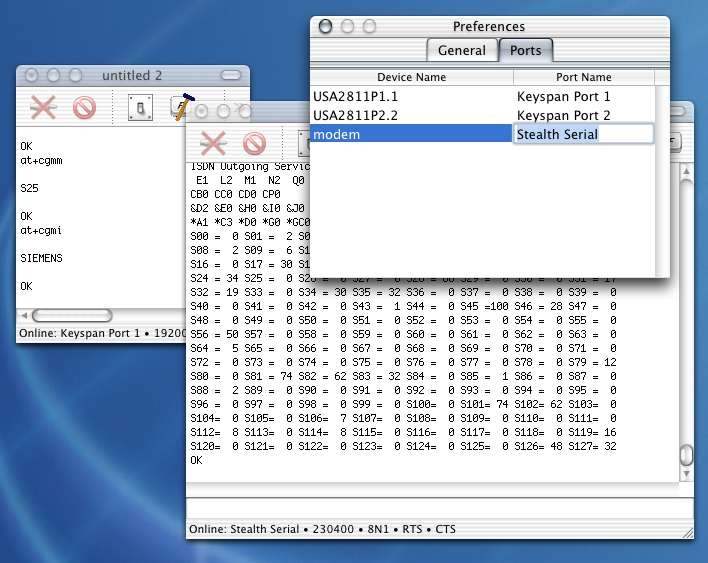Click the 'untitled 2' window title bar text

(x=132, y=75)
